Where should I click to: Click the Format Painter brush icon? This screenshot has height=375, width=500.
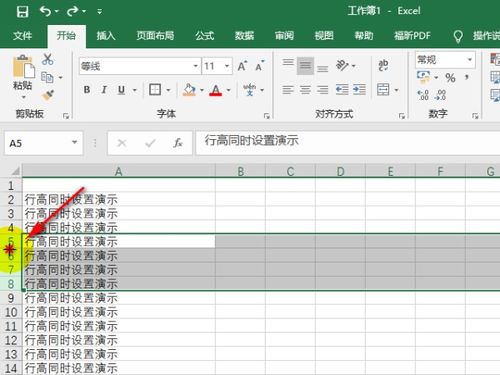48,95
